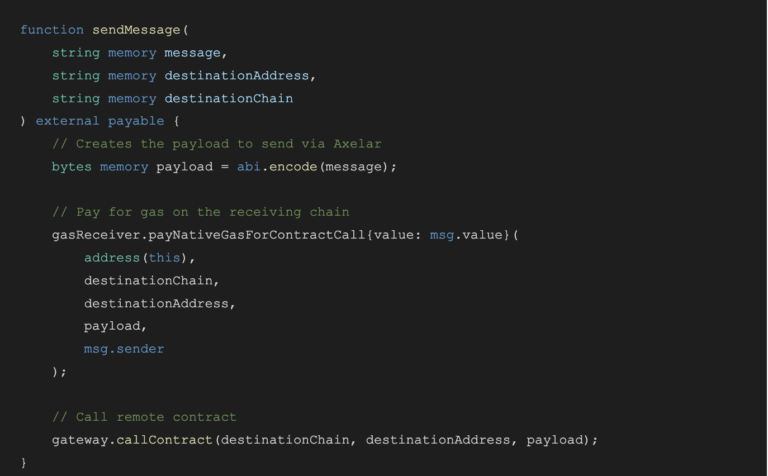Image resolution: width=768 pixels, height=476 pixels.
Task: Click the "payable" keyword
Action: [x=136, y=121]
